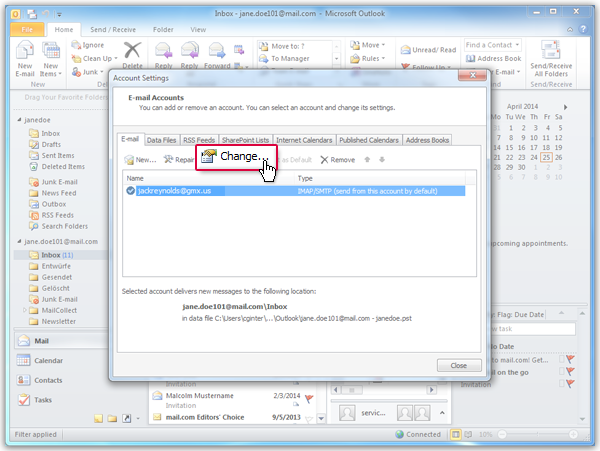Click the Change account button
This screenshot has width=600, height=451.
[x=233, y=158]
